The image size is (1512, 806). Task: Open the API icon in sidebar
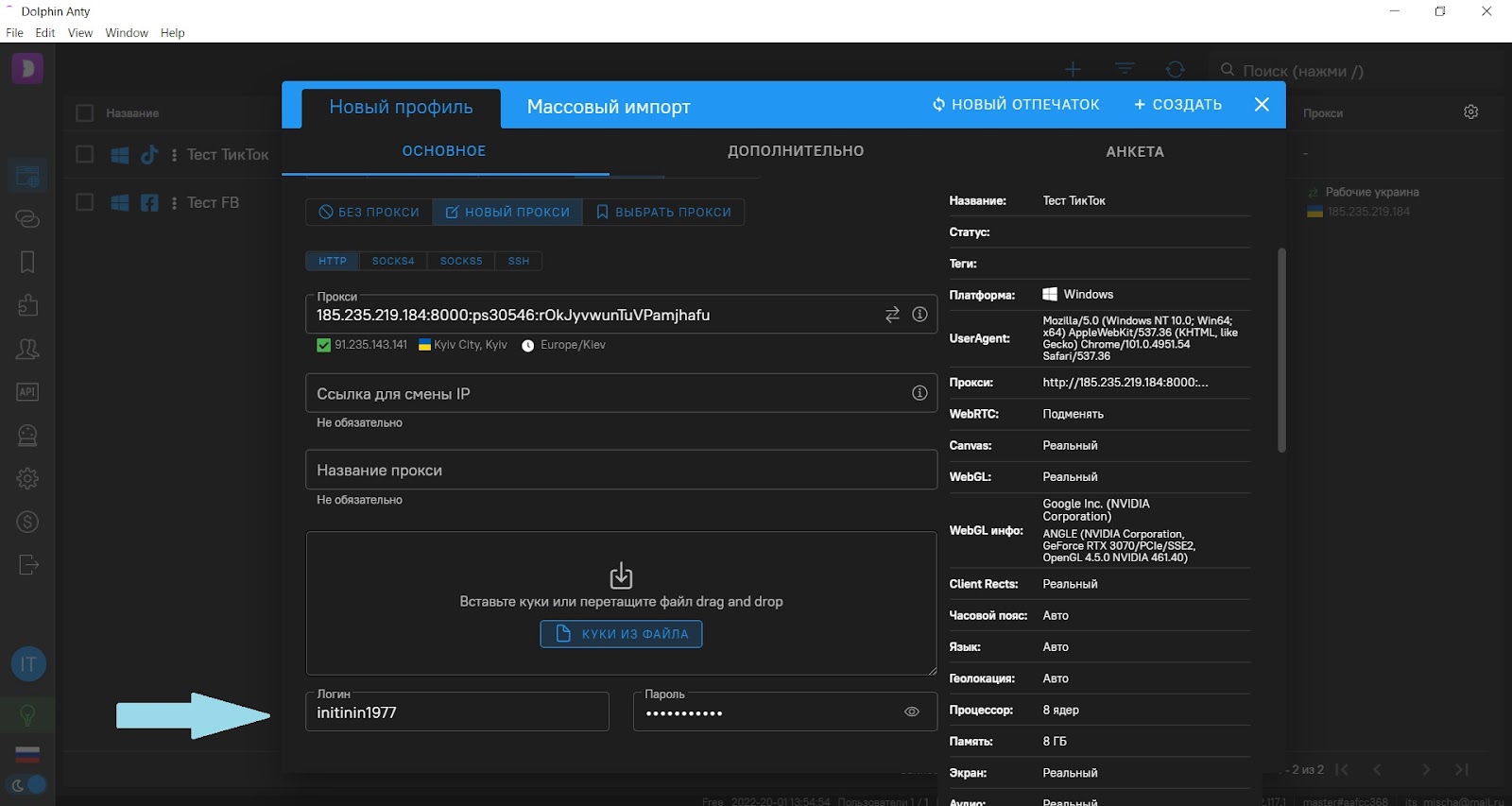[27, 392]
